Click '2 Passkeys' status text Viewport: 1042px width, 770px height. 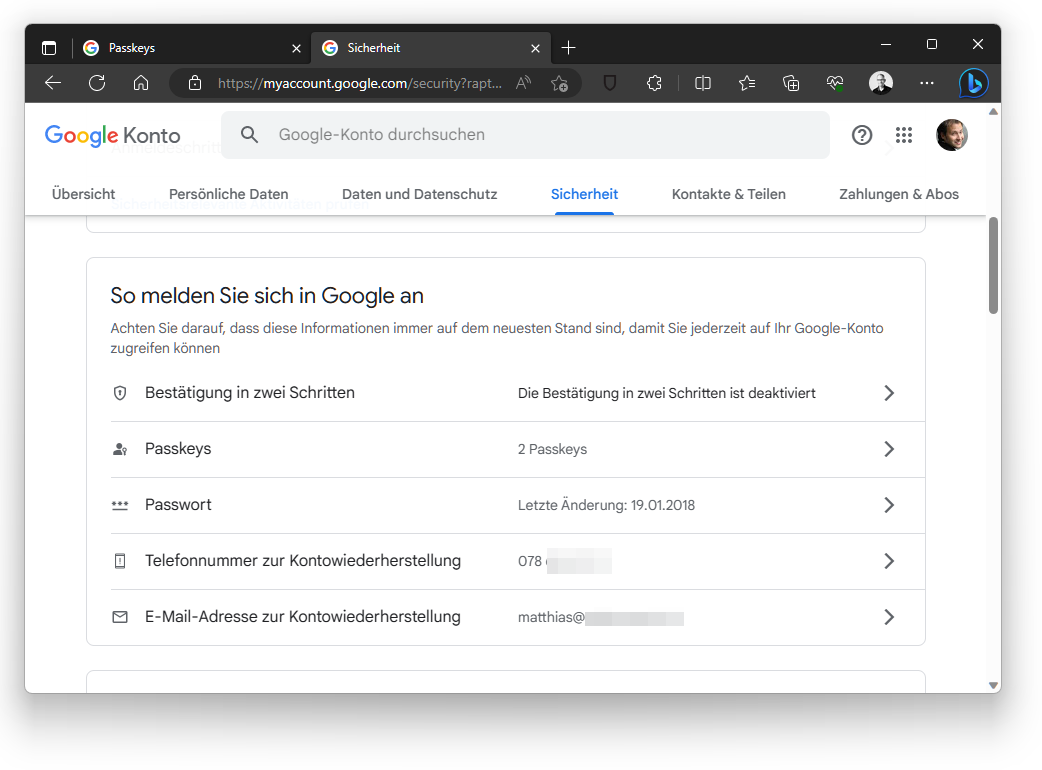coord(552,450)
